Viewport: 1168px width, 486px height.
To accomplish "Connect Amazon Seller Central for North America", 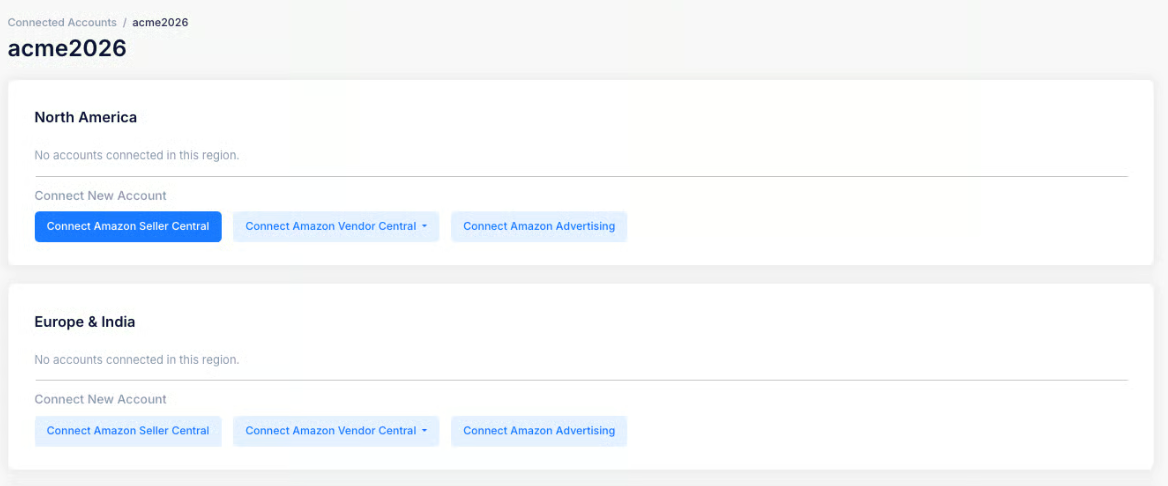I will [128, 226].
